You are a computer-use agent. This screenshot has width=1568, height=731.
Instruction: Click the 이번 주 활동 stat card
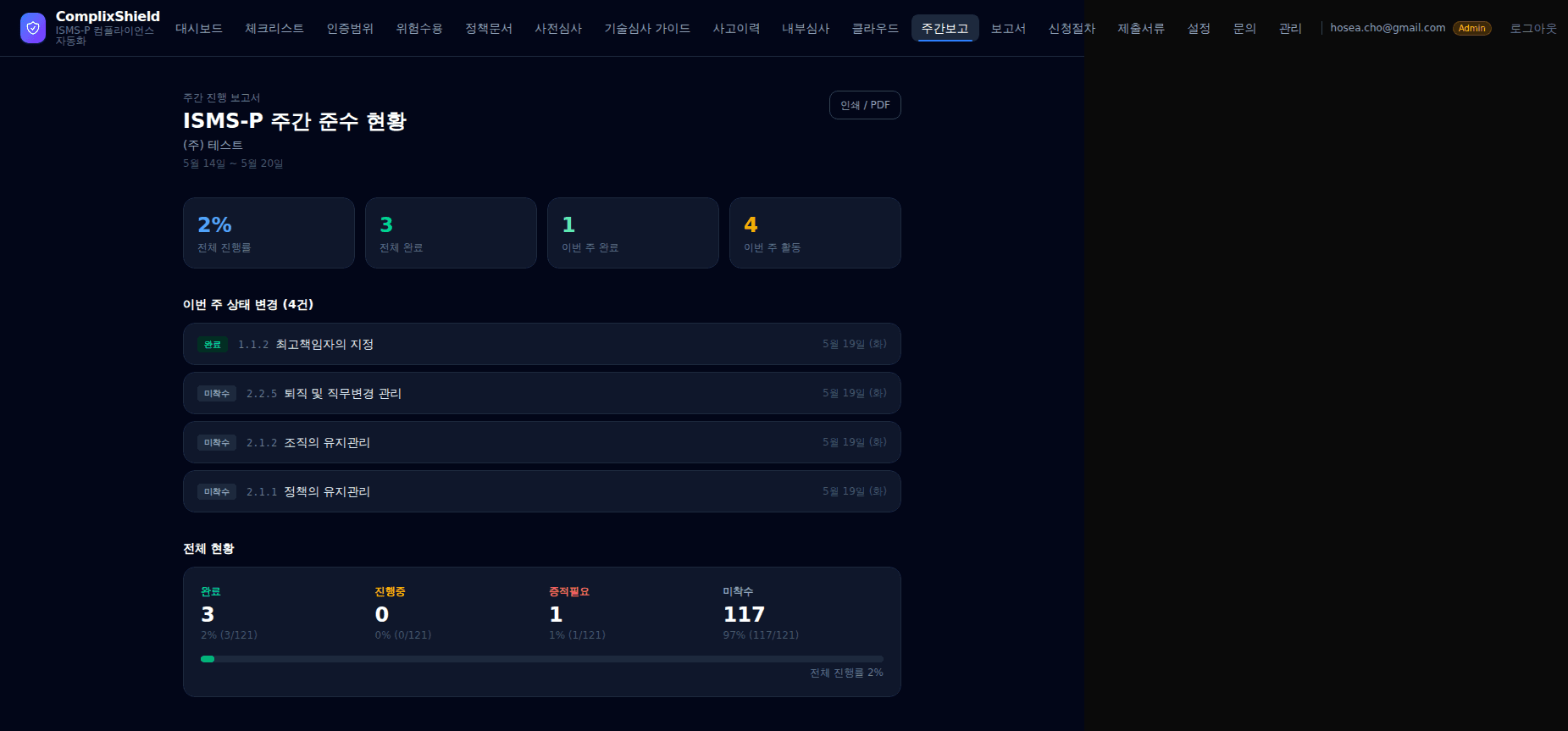tap(815, 233)
